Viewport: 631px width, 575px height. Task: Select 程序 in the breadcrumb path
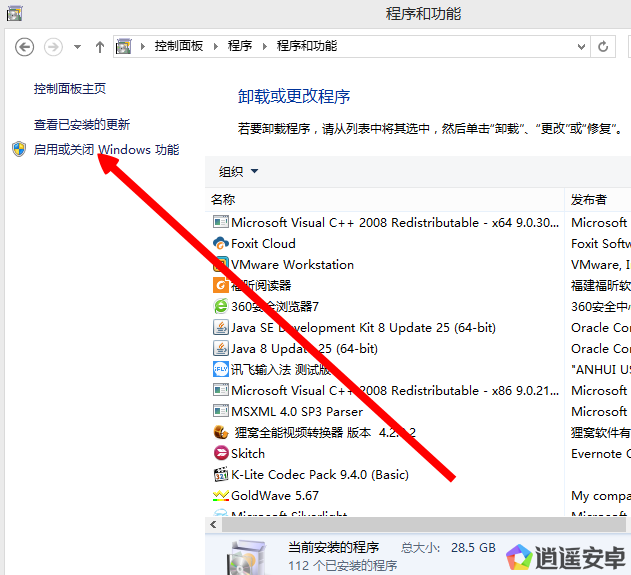(239, 46)
